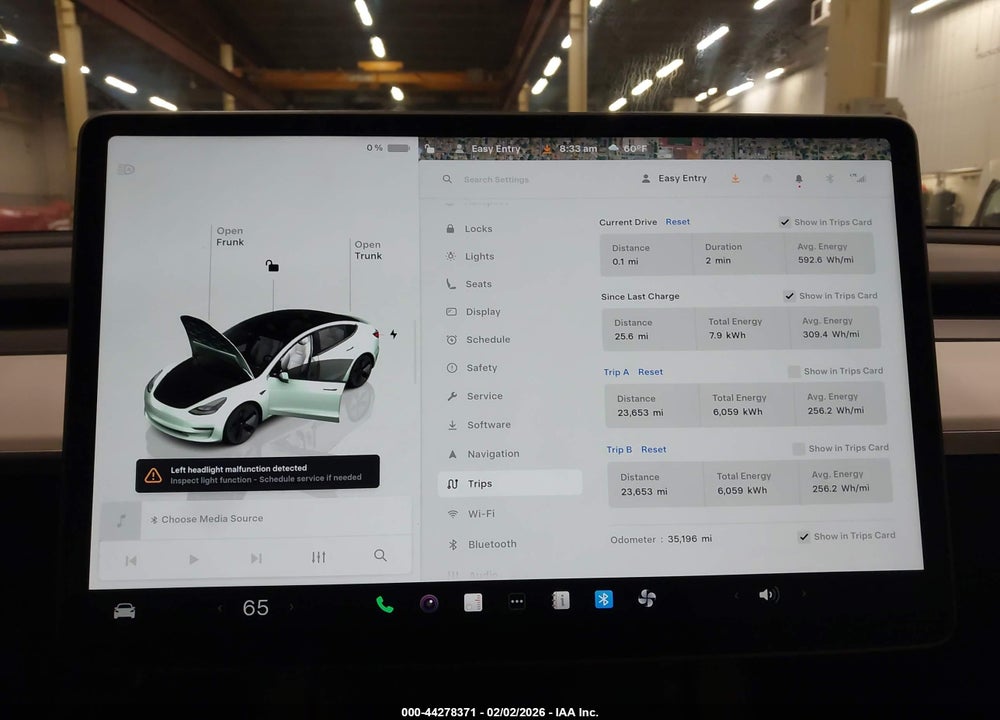
Task: Search media with the magnifier icon
Action: [x=380, y=555]
